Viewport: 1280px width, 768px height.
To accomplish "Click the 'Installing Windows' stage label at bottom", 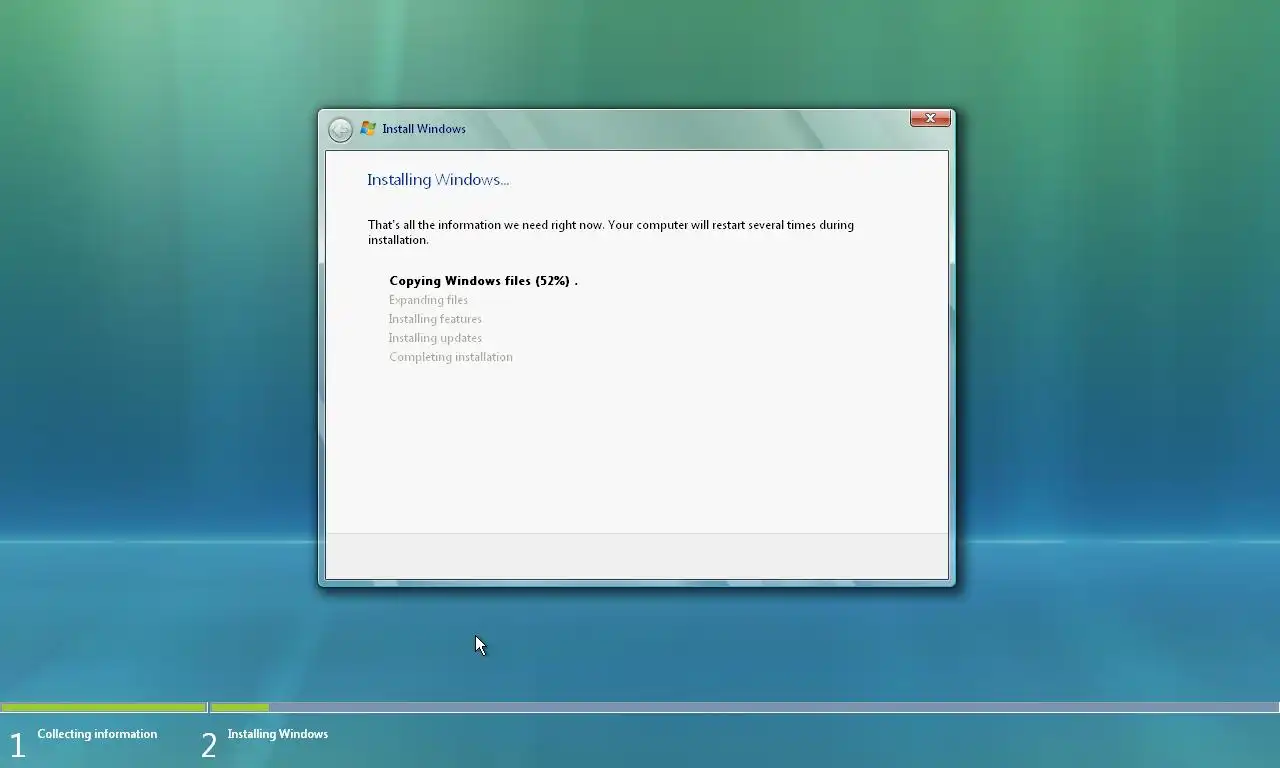I will pos(278,734).
